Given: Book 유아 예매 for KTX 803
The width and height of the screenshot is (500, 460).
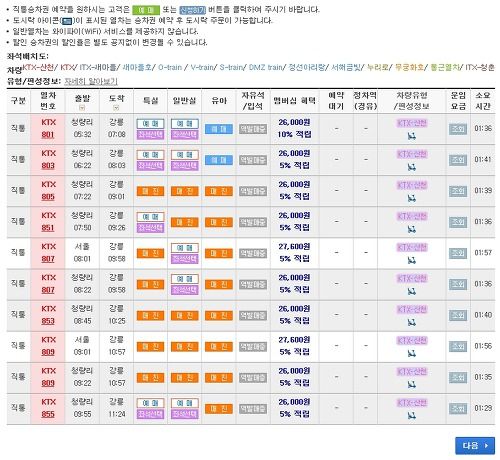Looking at the screenshot, I should [219, 160].
